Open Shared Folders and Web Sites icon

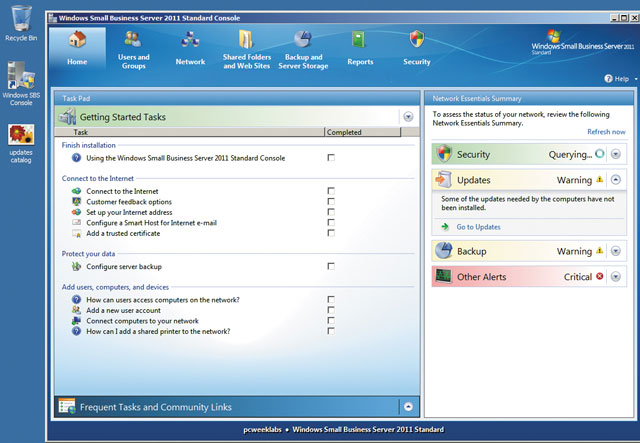click(x=246, y=39)
